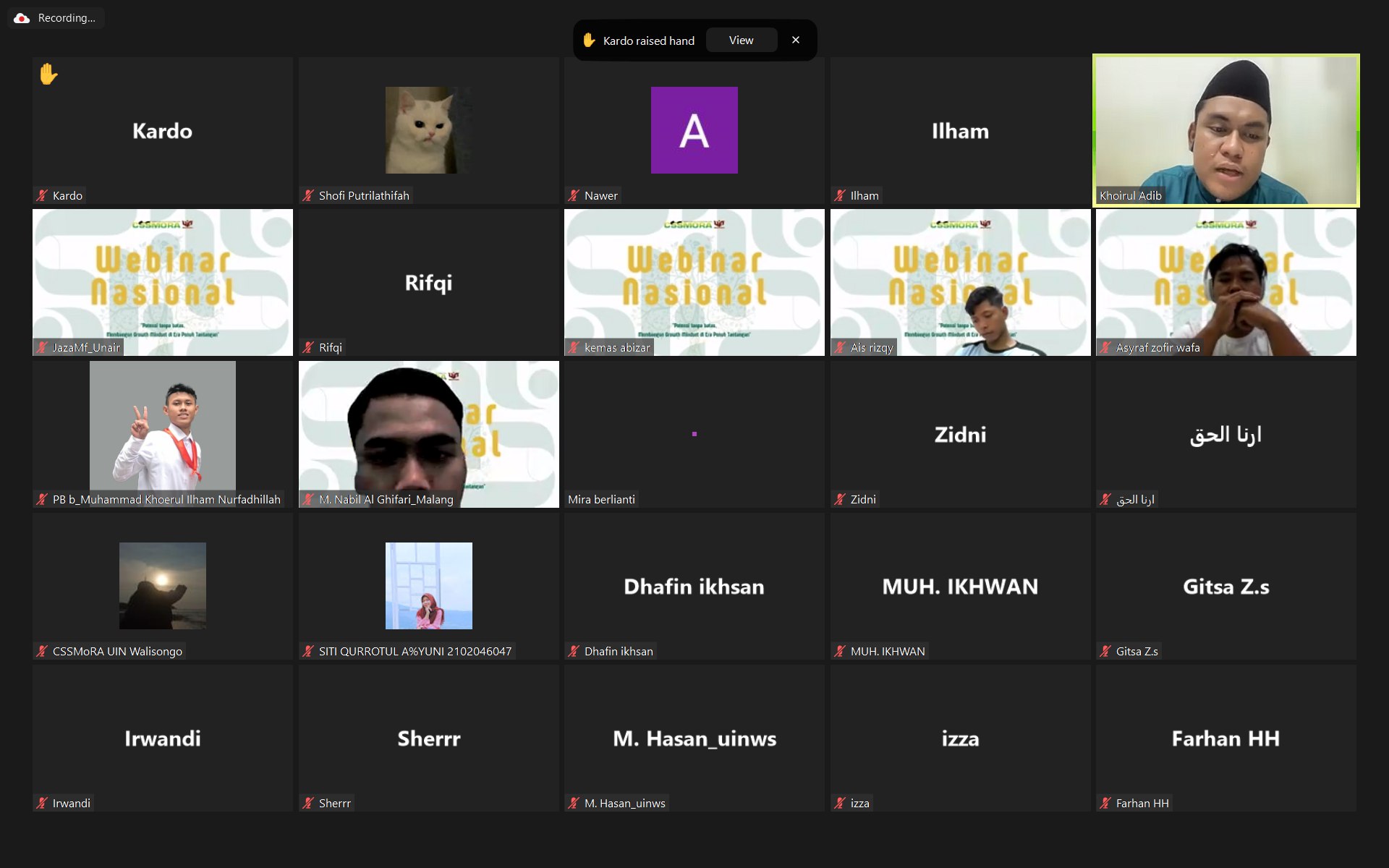Select the cat profile picture of Shofi Putrilathifah

428,130
